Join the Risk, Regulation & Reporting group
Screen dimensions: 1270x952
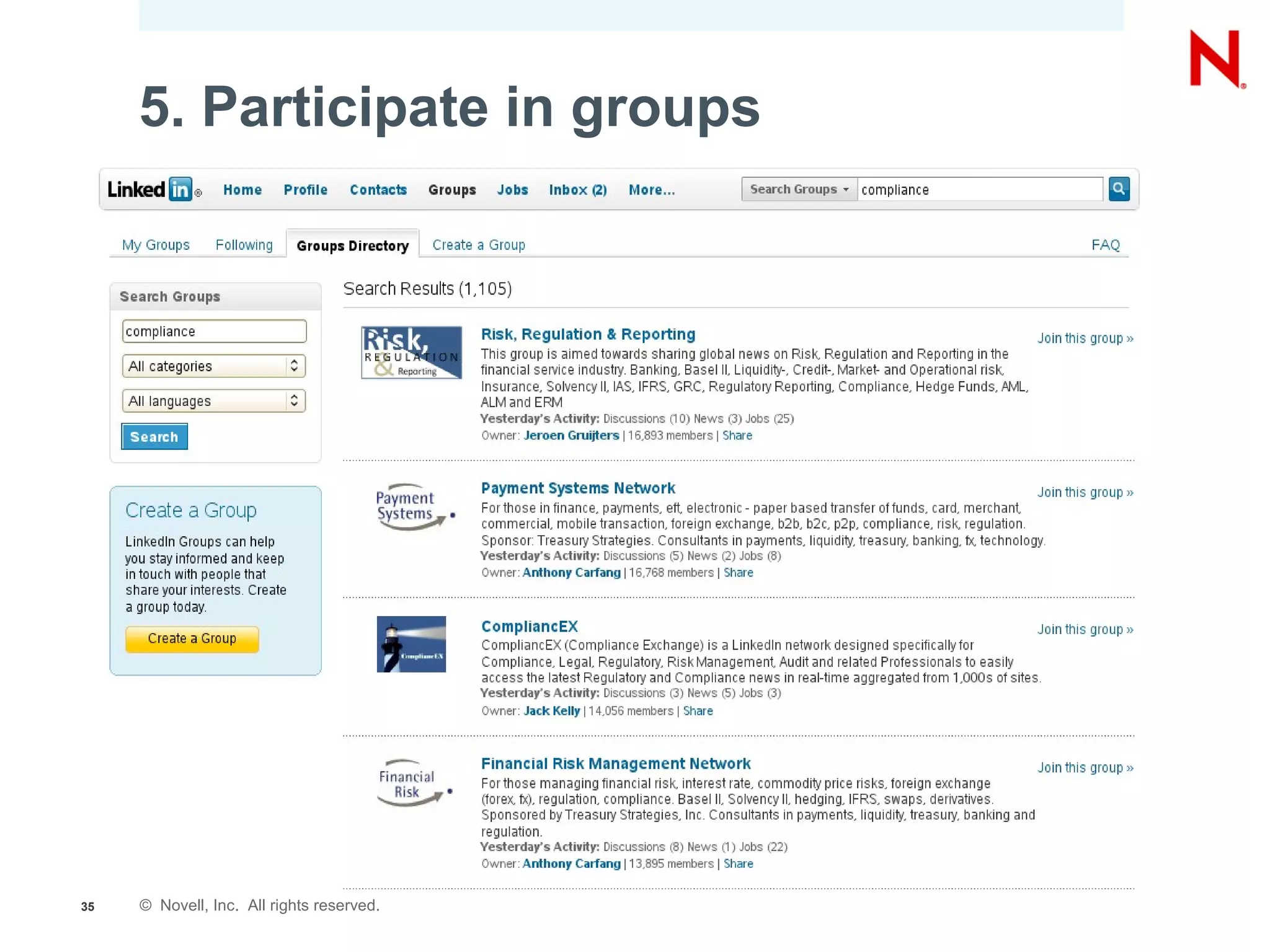[1085, 338]
